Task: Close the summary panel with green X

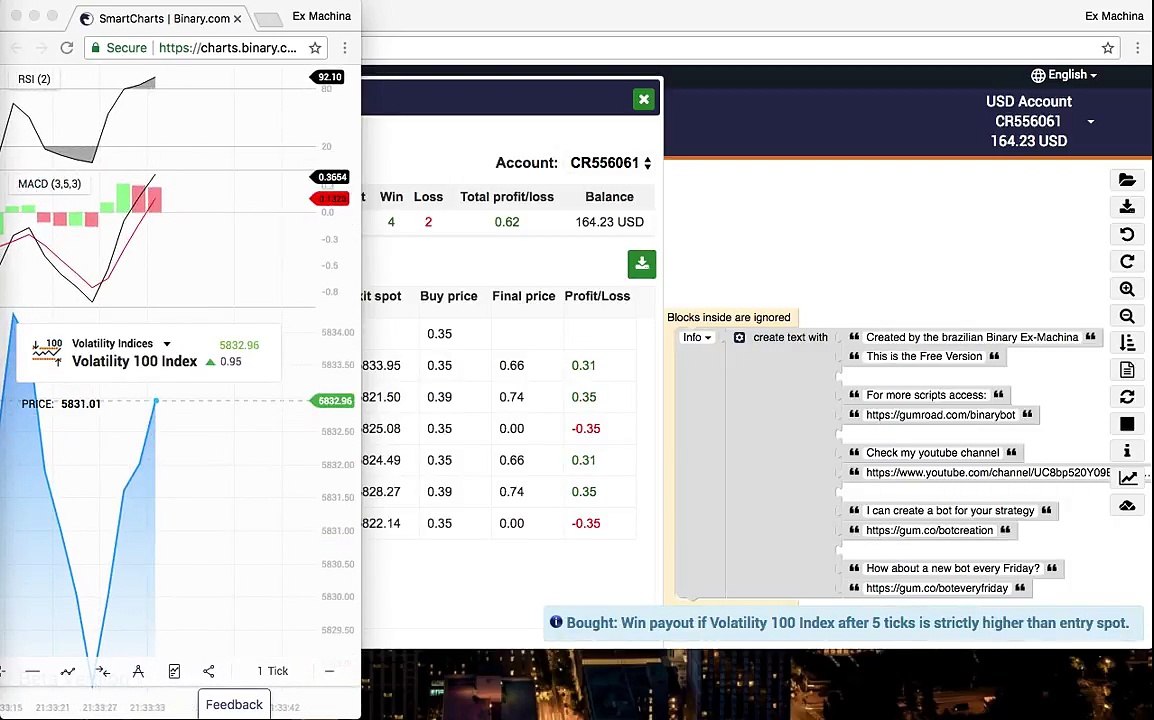Action: [643, 99]
